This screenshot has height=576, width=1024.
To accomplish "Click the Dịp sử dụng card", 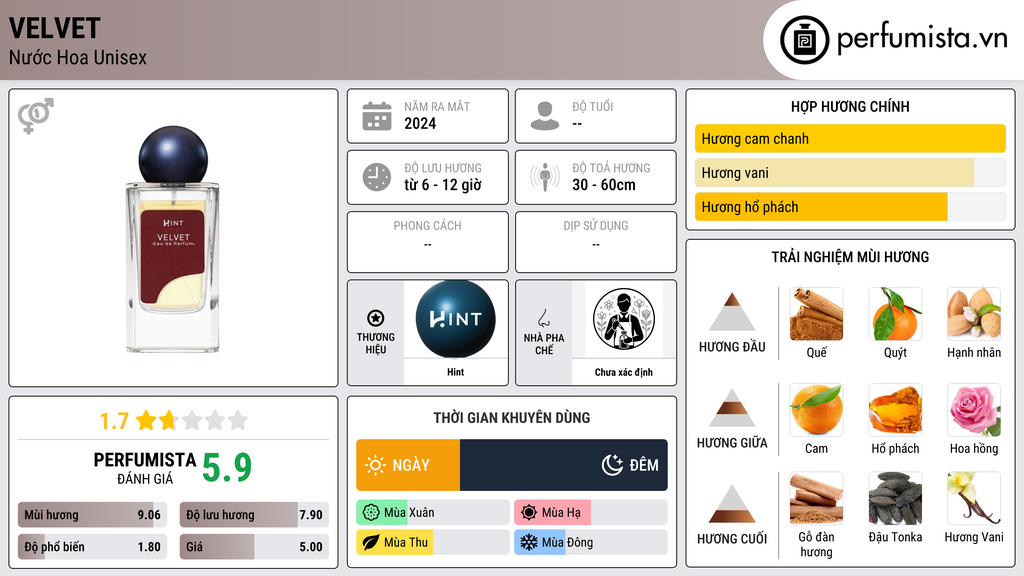I will click(x=596, y=242).
